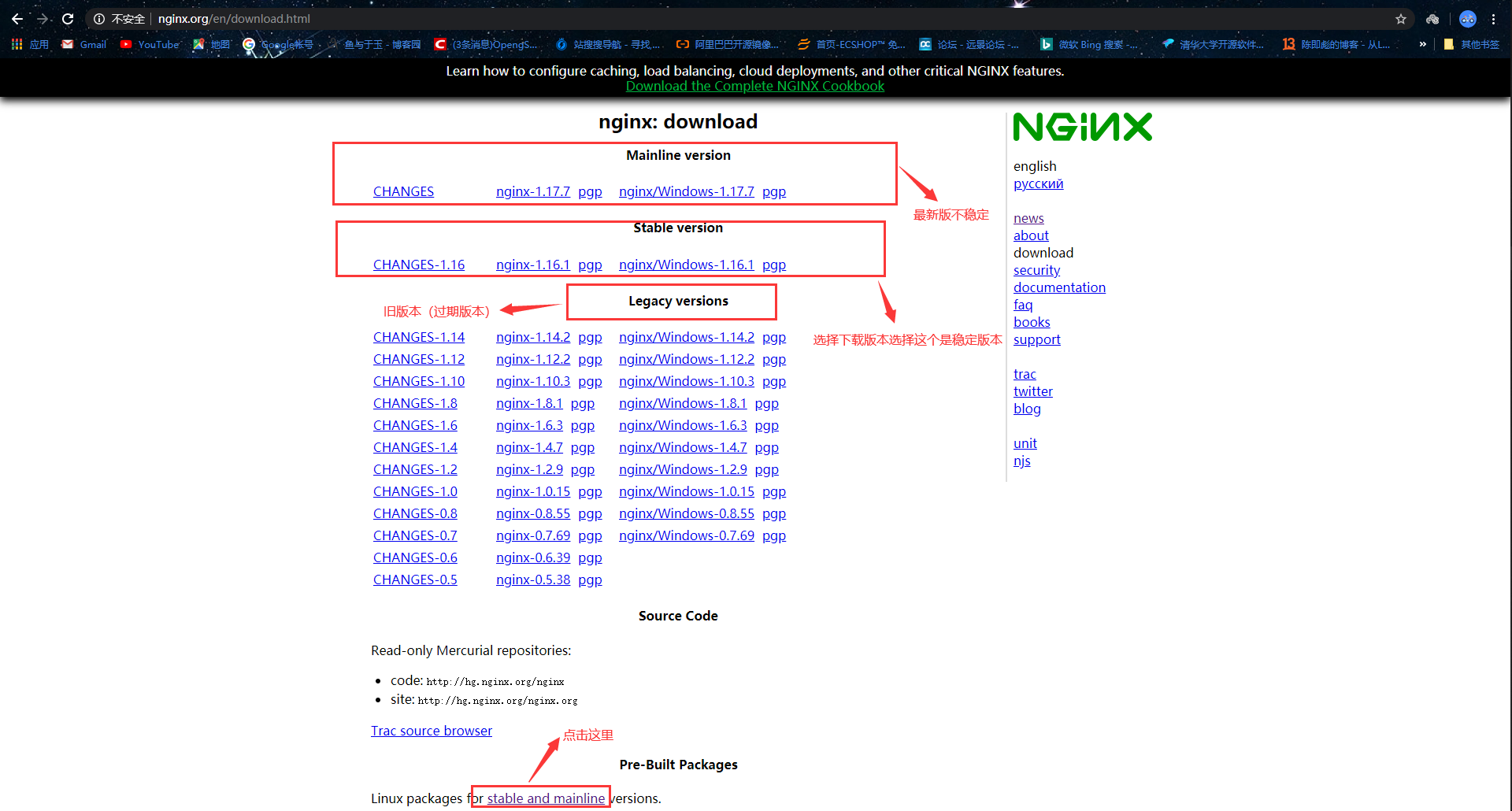The height and width of the screenshot is (811, 1512).
Task: Go back with the browser back arrow
Action: pyautogui.click(x=17, y=19)
